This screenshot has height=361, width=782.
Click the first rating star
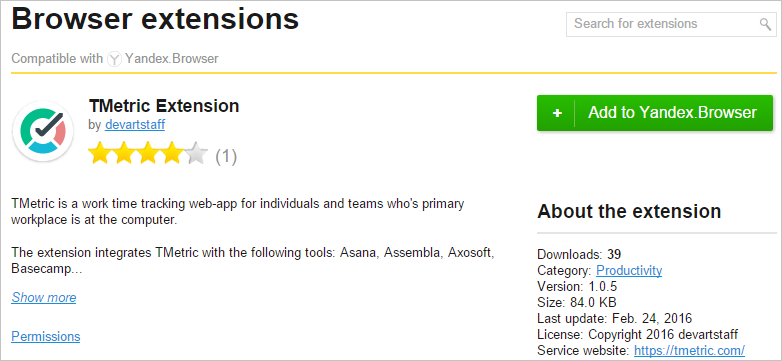click(x=98, y=153)
